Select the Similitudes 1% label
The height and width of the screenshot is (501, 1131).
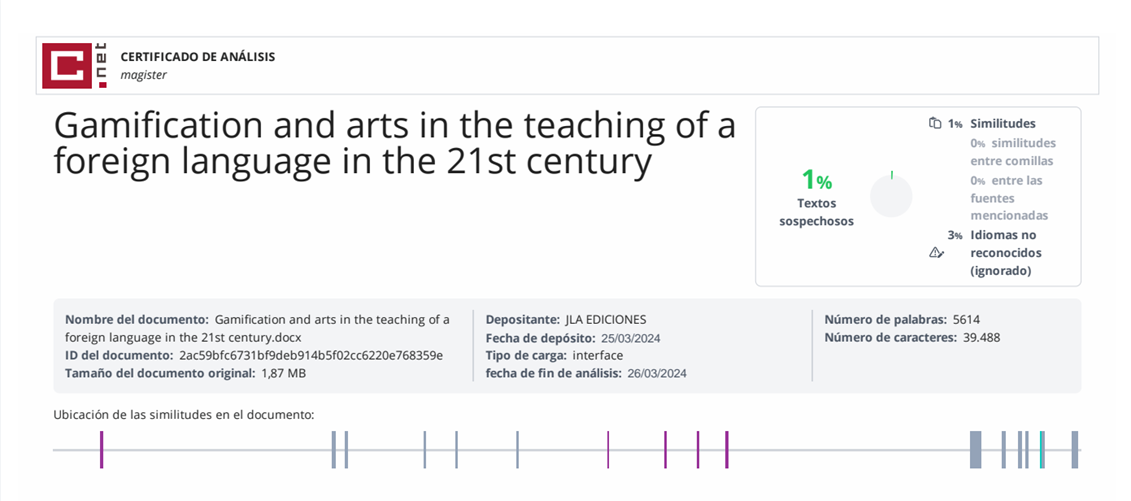[x=1002, y=124]
